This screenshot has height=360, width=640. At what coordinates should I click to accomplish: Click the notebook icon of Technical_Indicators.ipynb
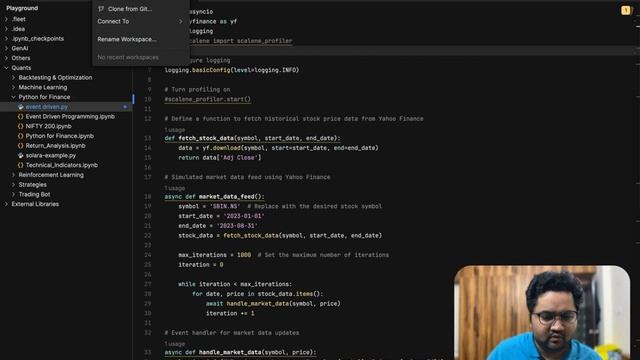[20, 165]
